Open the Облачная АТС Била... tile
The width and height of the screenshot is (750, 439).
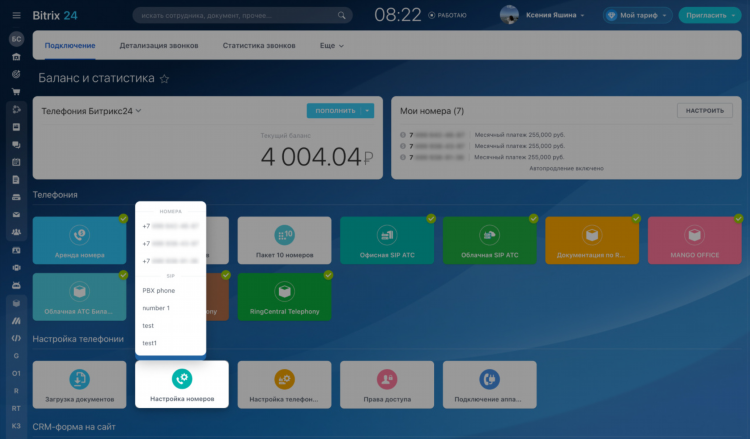point(79,296)
